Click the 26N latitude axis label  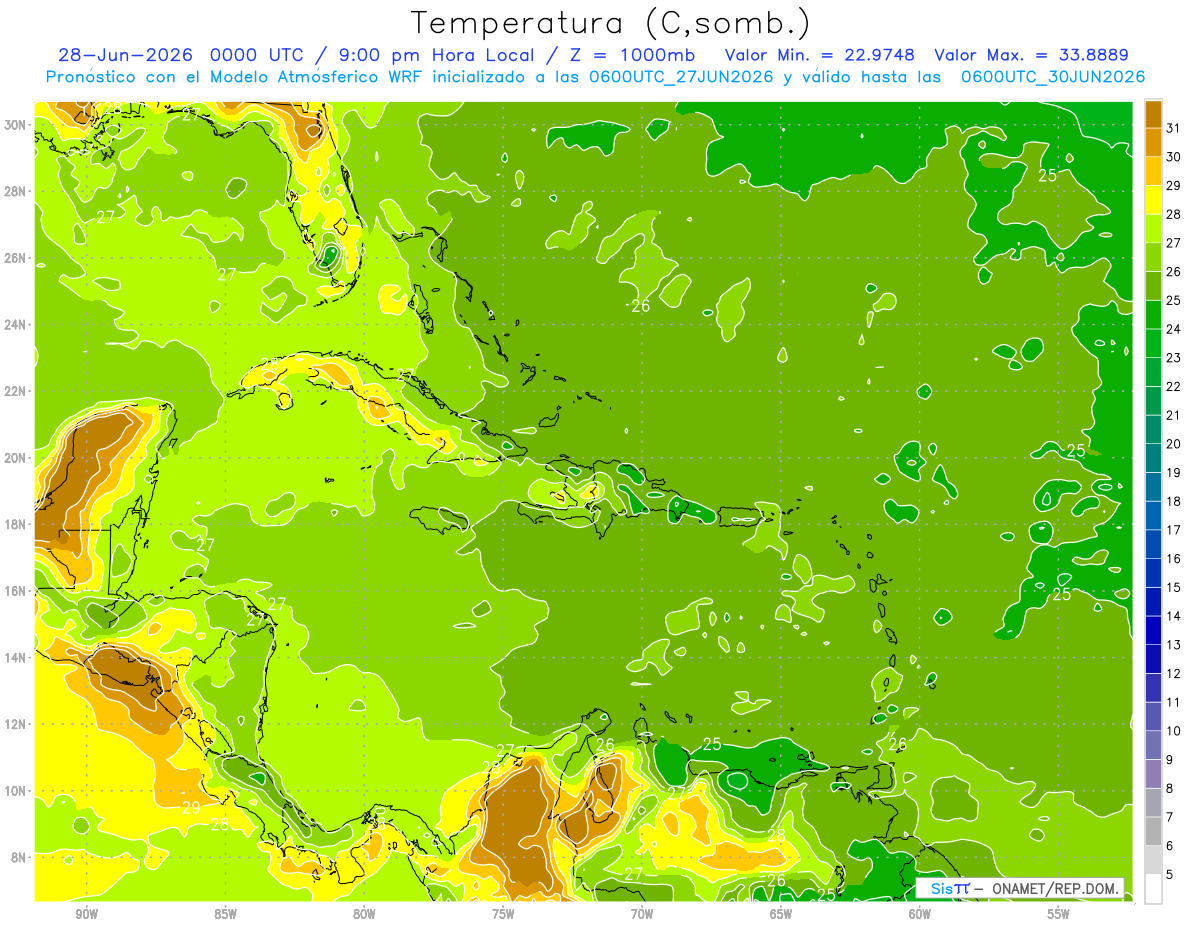pyautogui.click(x=17, y=258)
